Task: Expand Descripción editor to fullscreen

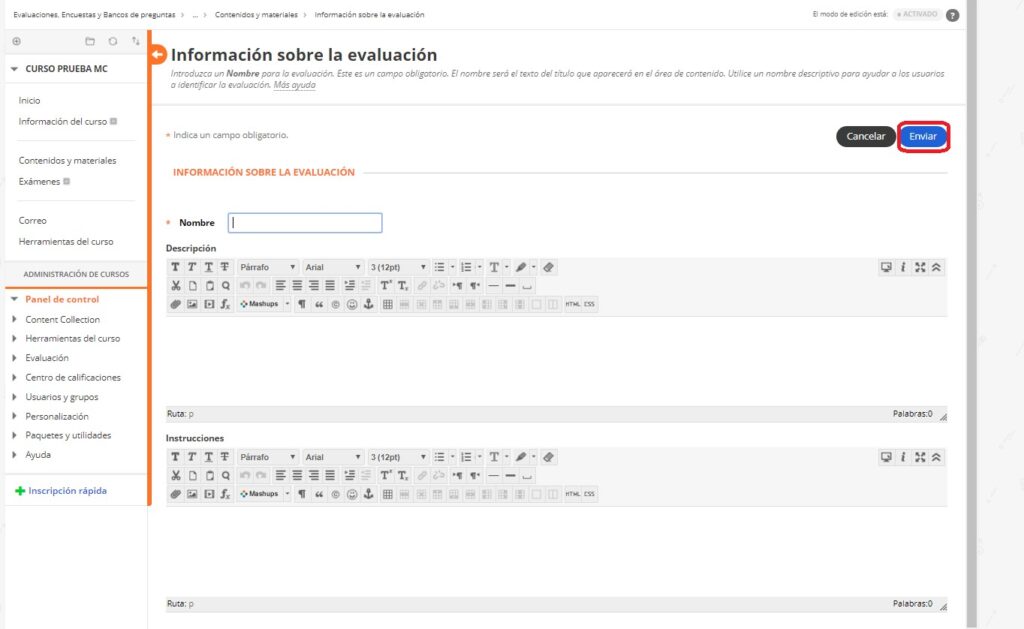Action: [x=920, y=267]
